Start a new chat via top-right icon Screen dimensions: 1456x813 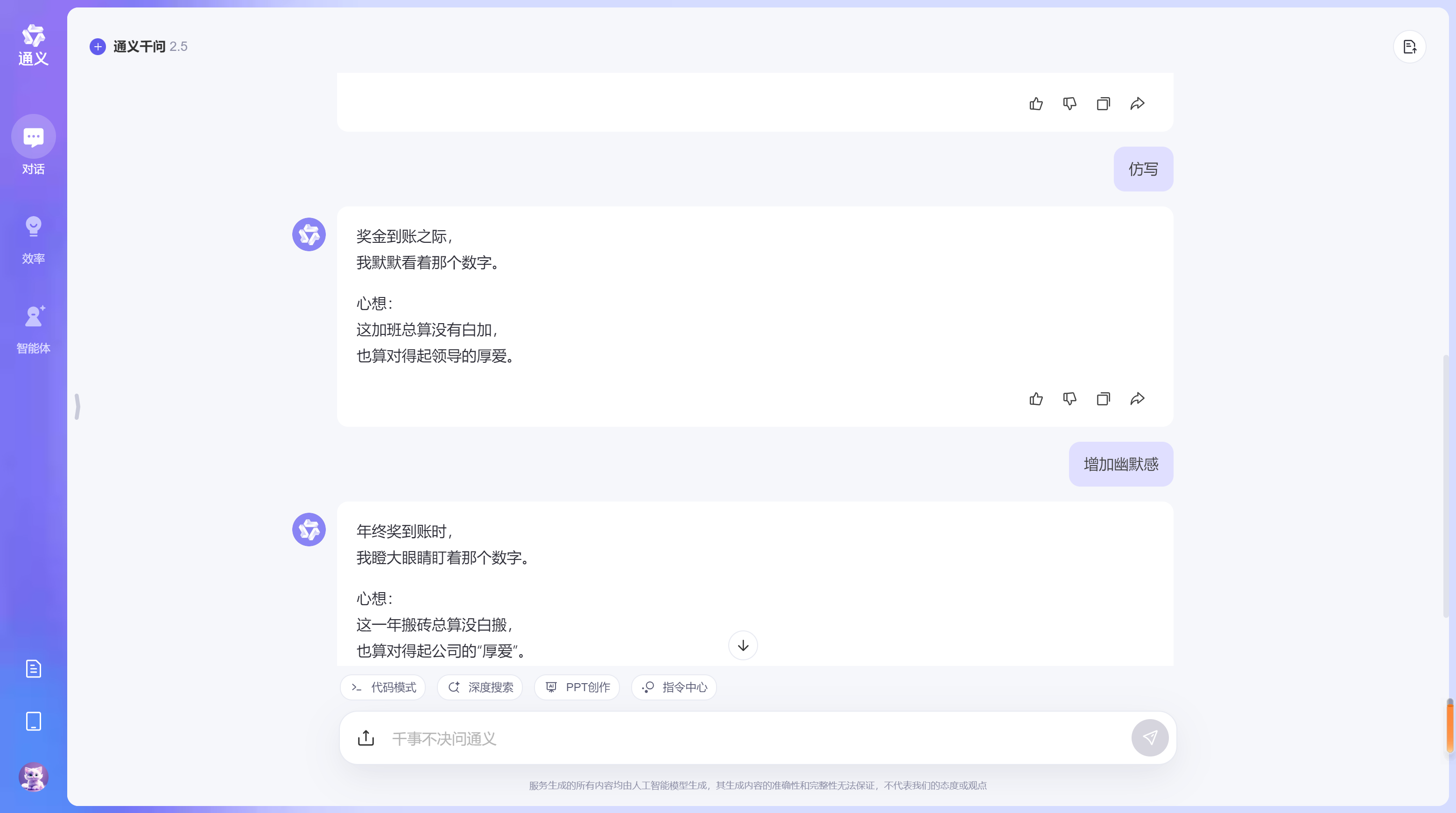[x=1410, y=47]
